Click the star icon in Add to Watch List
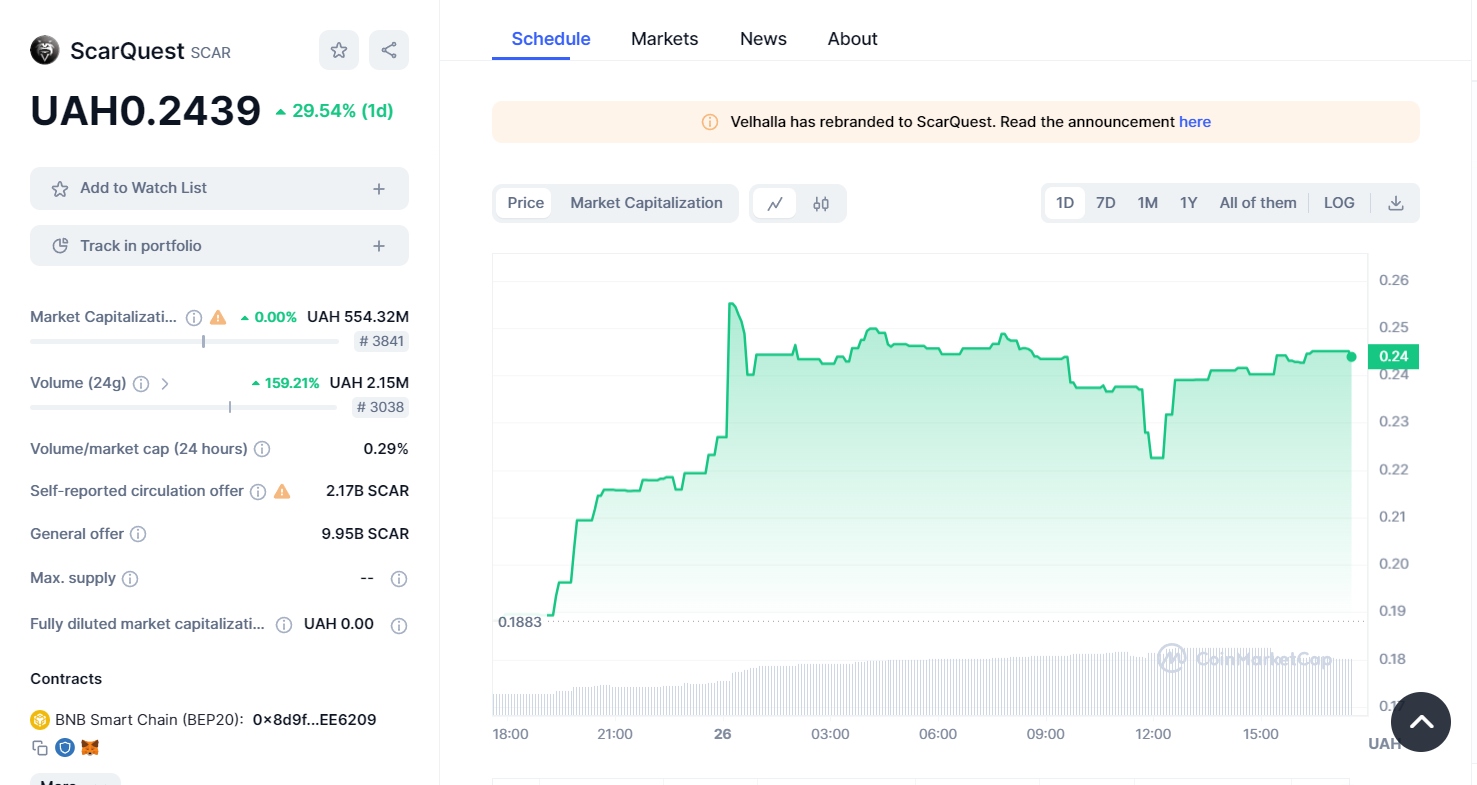This screenshot has width=1477, height=785. (x=60, y=188)
